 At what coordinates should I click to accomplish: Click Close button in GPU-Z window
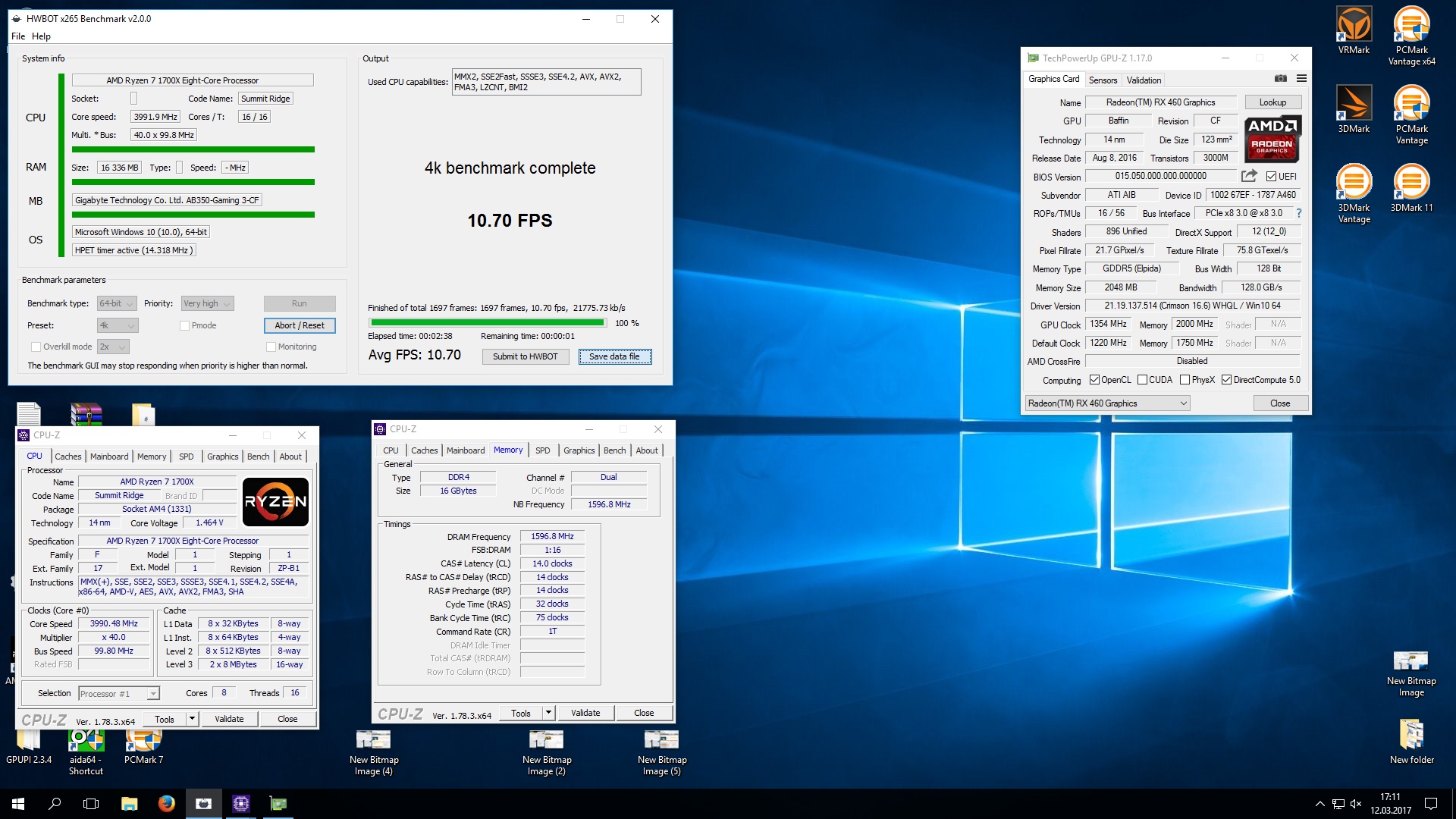(1280, 403)
